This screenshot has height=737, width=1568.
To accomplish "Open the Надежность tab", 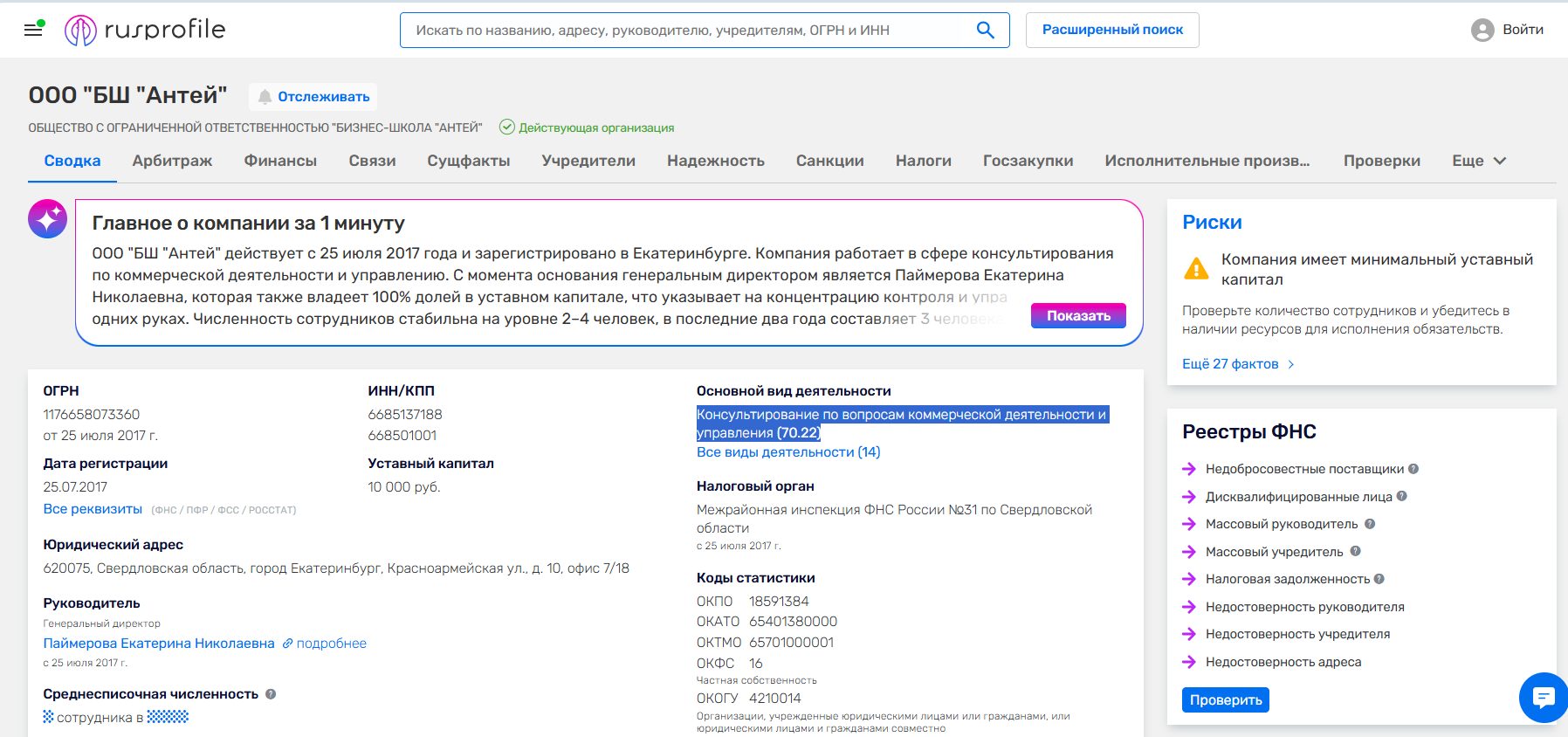I will (x=716, y=161).
